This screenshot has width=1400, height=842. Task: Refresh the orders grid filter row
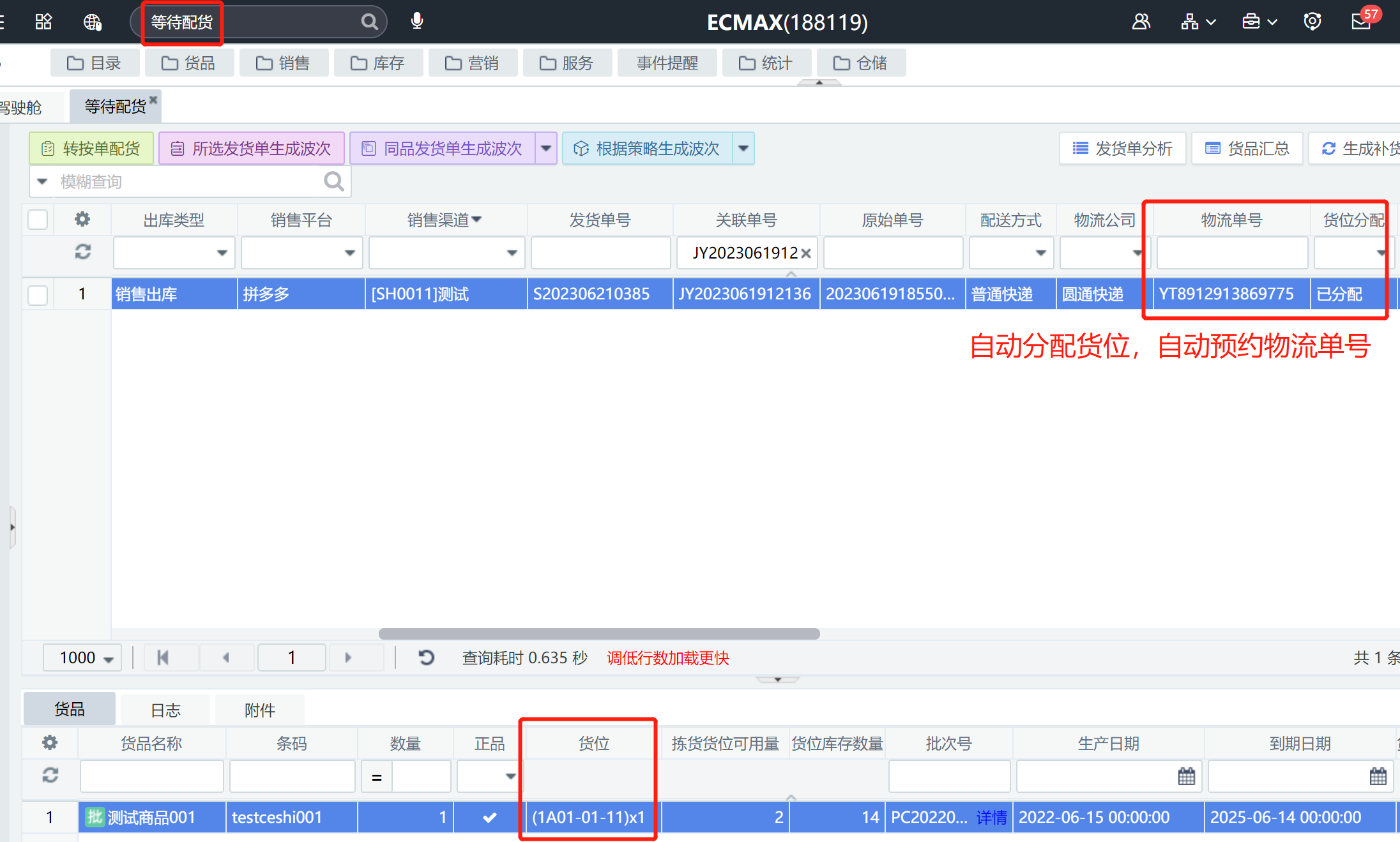pos(82,252)
